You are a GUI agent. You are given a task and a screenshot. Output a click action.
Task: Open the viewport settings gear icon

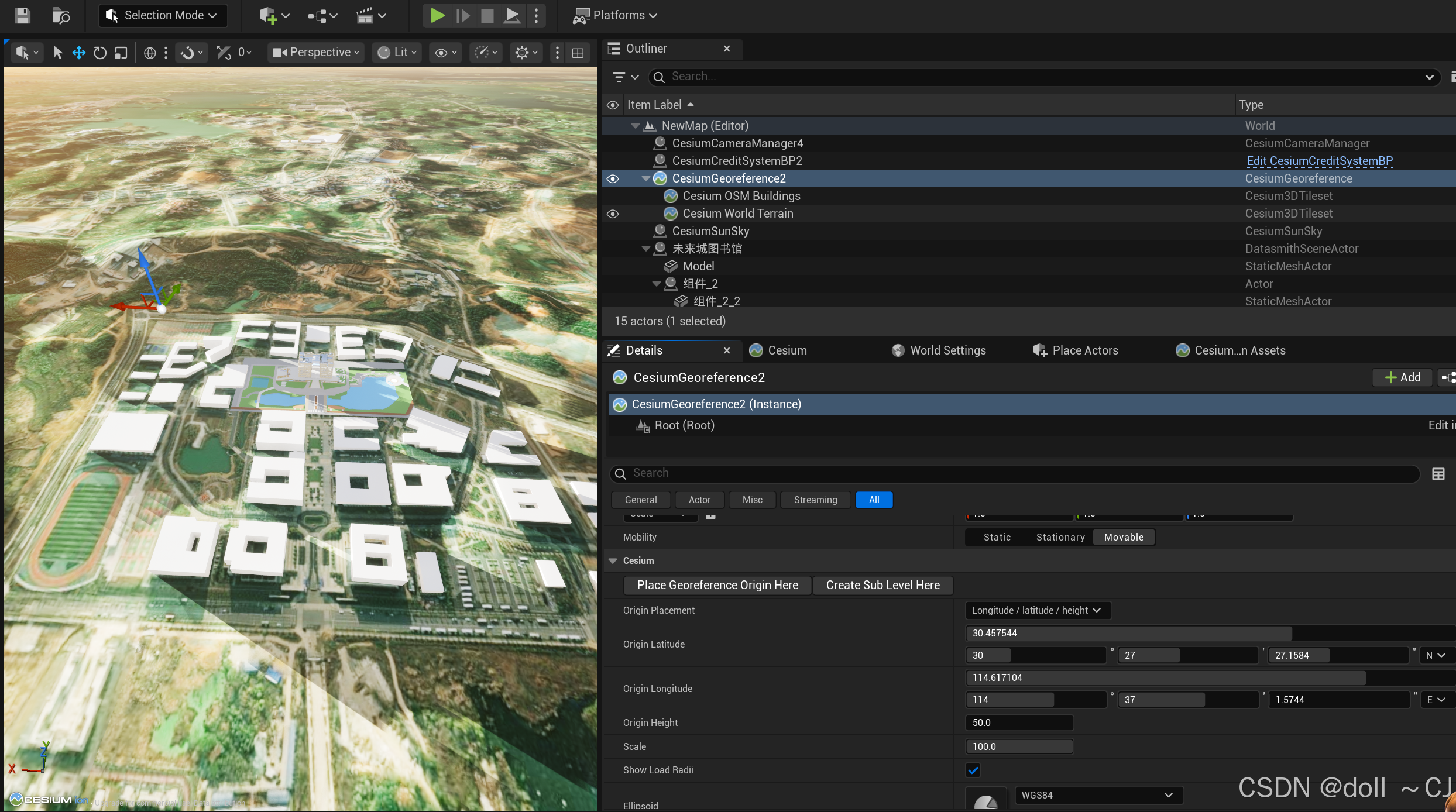(x=521, y=52)
